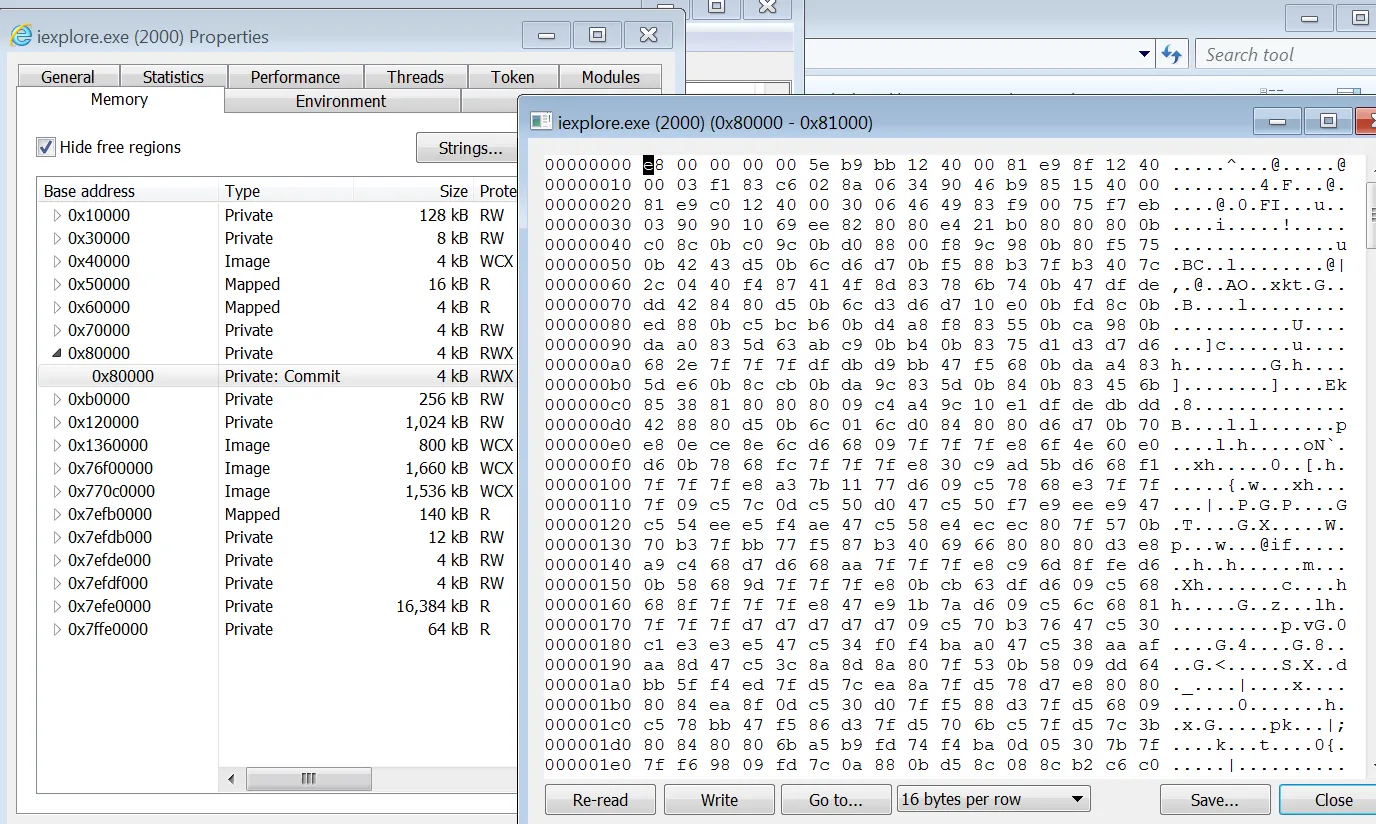
Task: Minimize the memory editor window
Action: 1278,121
